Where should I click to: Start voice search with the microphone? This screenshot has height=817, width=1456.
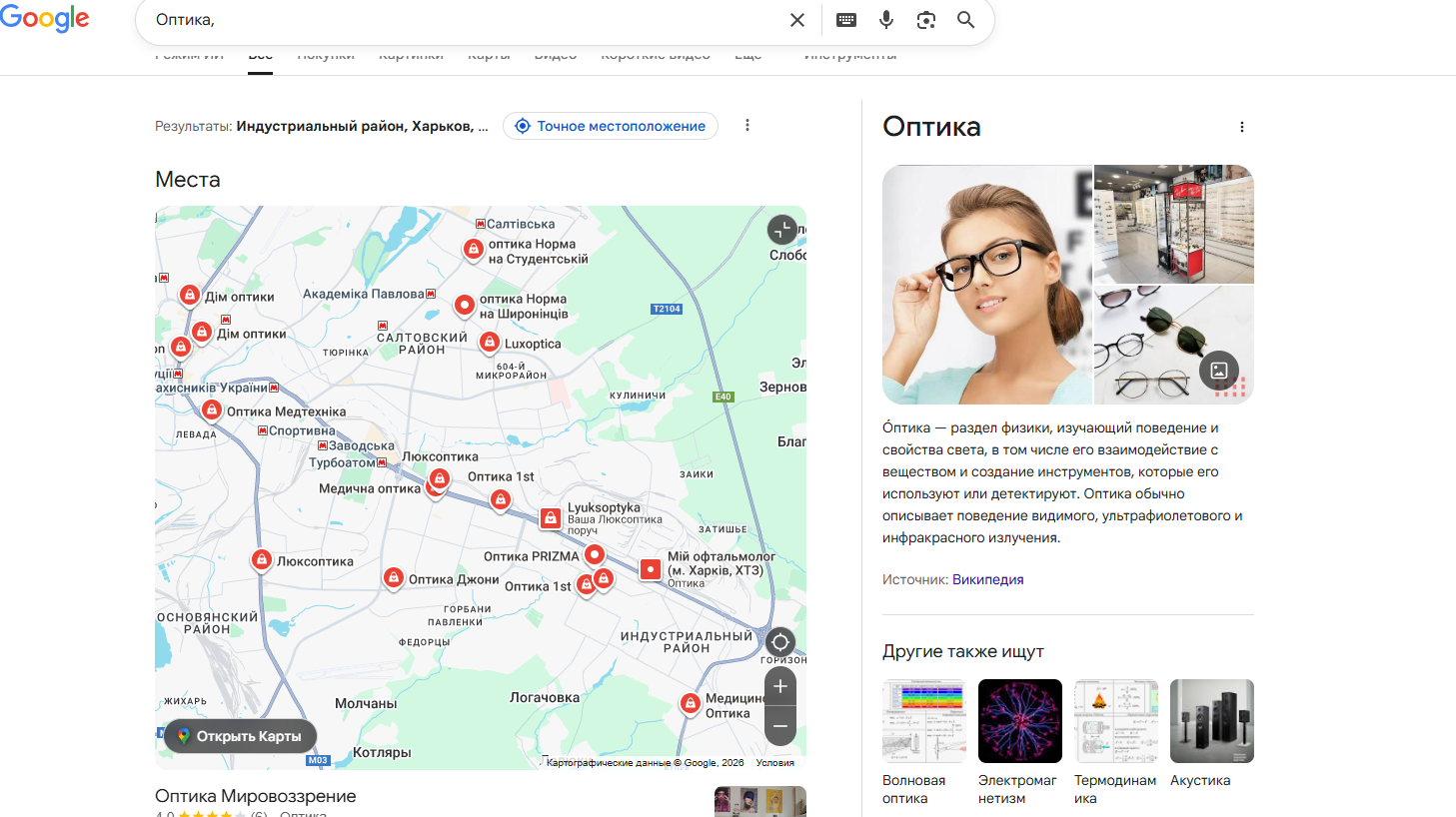pyautogui.click(x=886, y=20)
